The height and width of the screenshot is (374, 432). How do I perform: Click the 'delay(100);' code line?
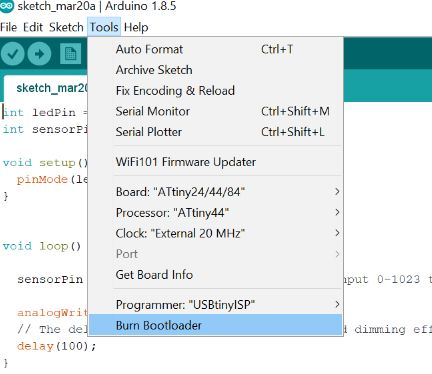pyautogui.click(x=56, y=346)
